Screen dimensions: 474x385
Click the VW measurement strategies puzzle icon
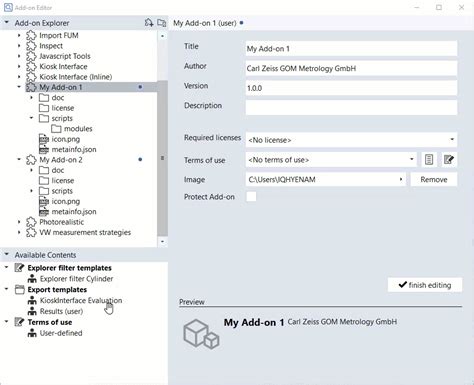(31, 232)
